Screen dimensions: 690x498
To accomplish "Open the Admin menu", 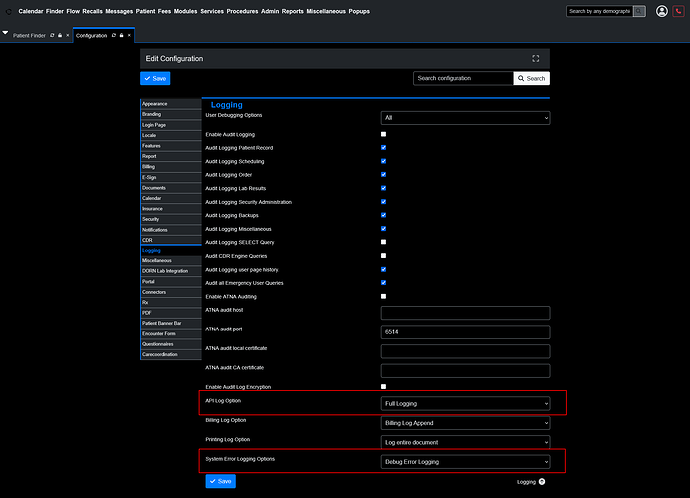I will point(270,11).
